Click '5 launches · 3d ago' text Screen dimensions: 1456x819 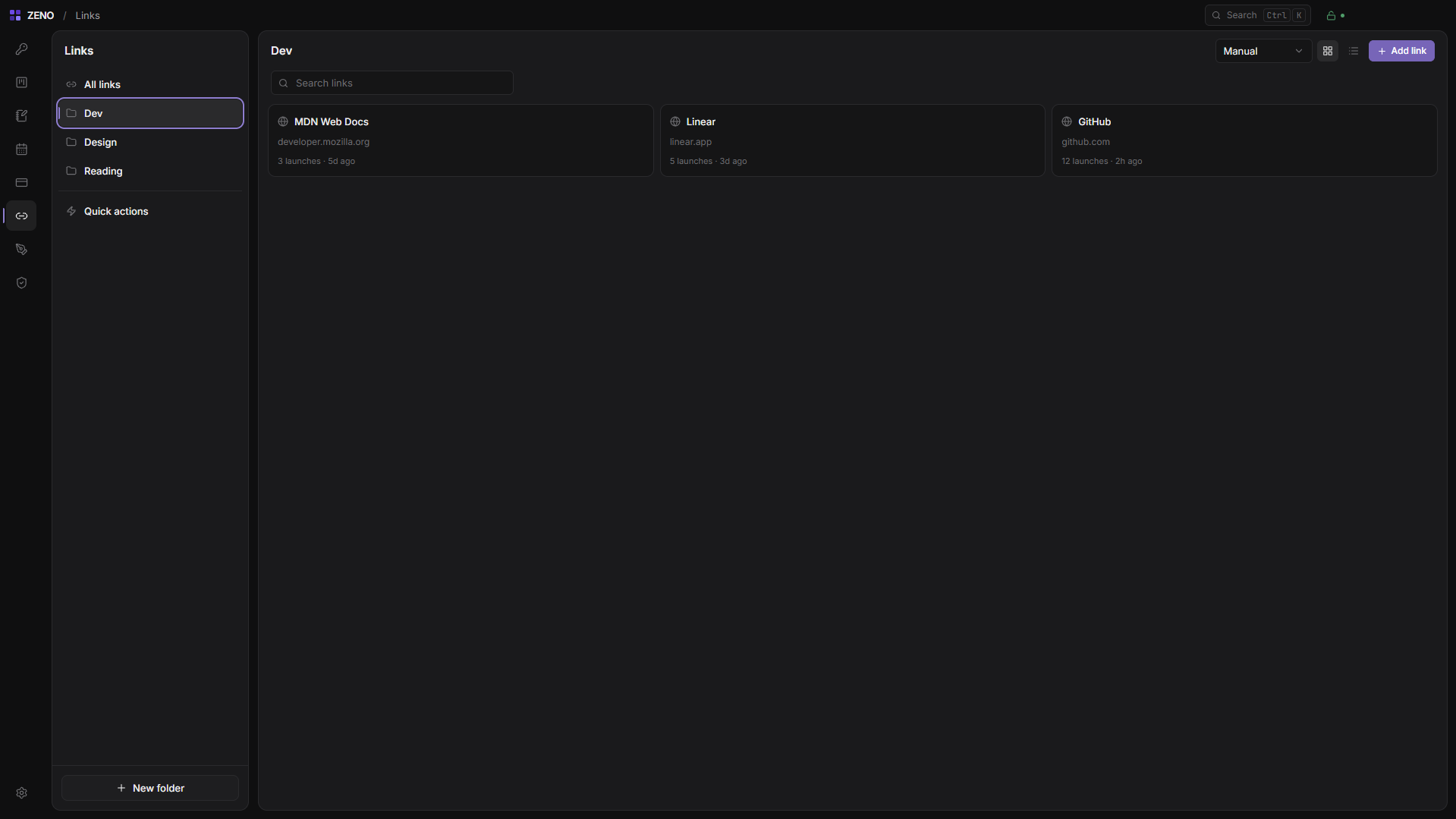(x=708, y=161)
